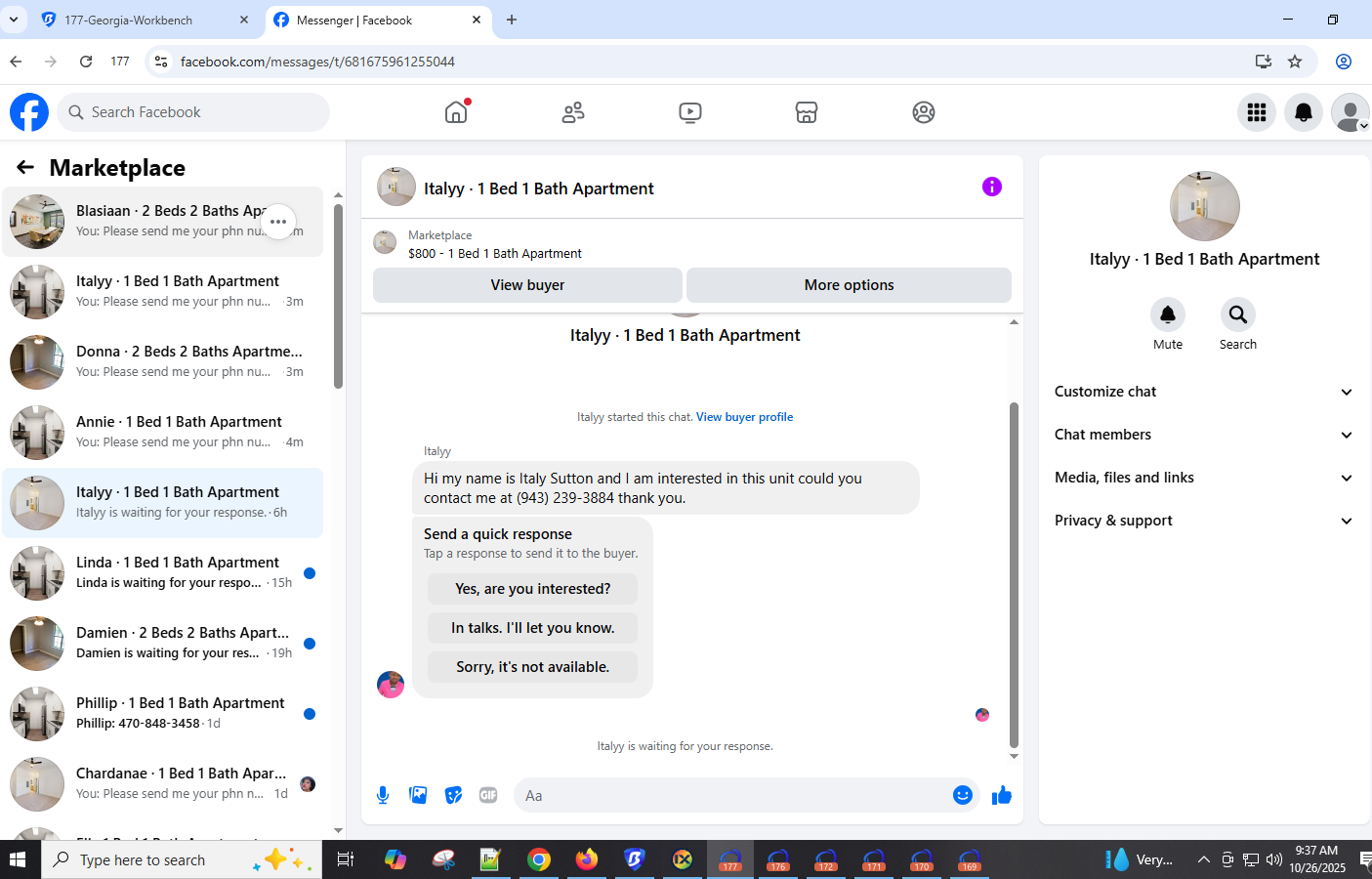Viewport: 1372px width, 879px height.
Task: Click the taskbar volume icon
Action: 1274,859
